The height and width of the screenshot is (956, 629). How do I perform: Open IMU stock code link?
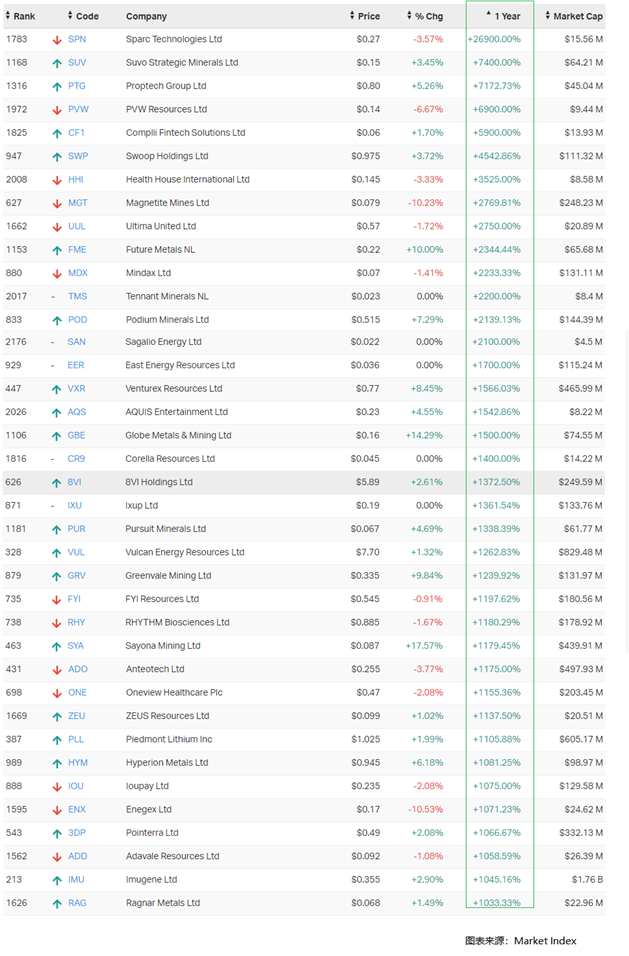pyautogui.click(x=76, y=880)
